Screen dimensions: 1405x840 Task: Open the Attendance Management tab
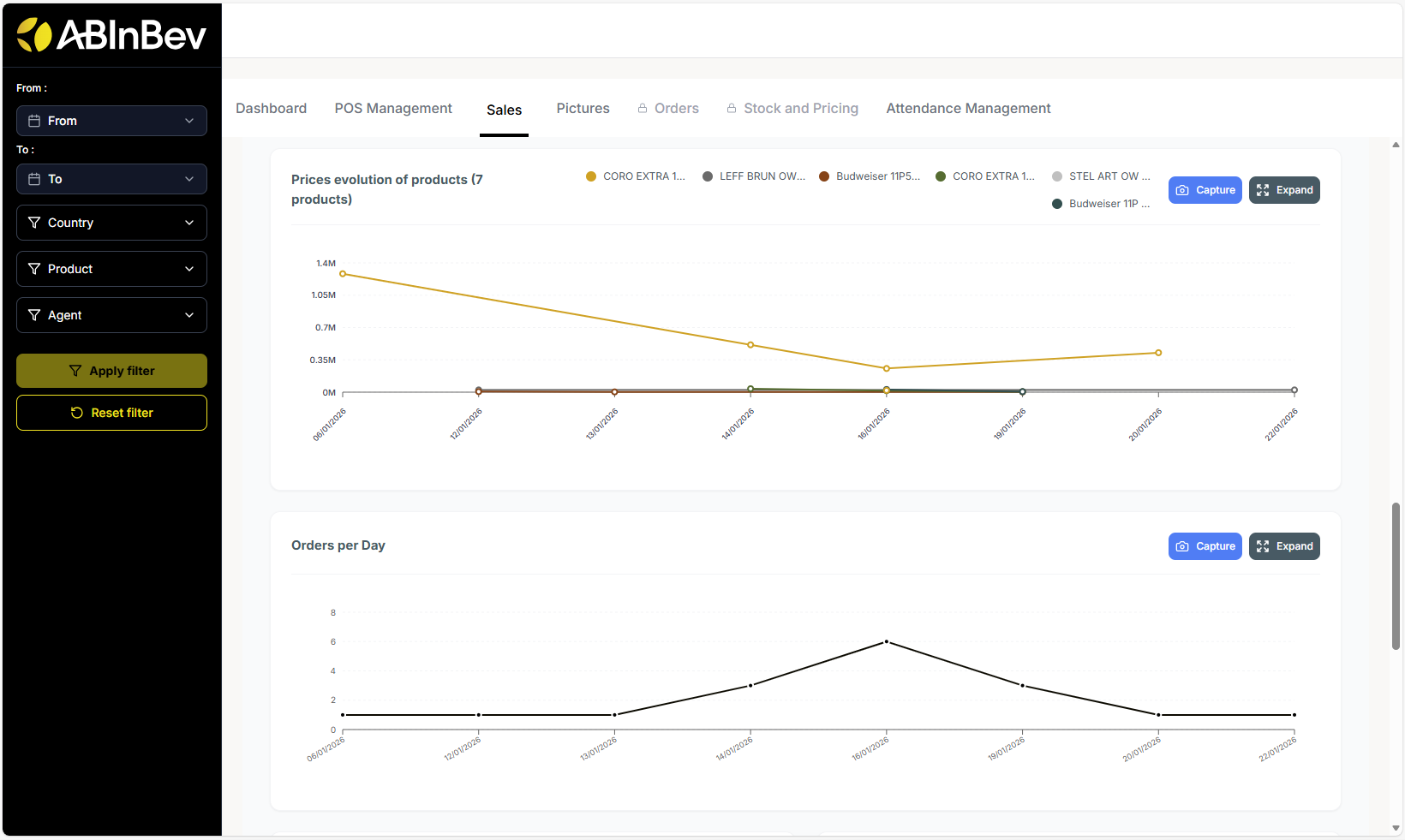click(968, 109)
